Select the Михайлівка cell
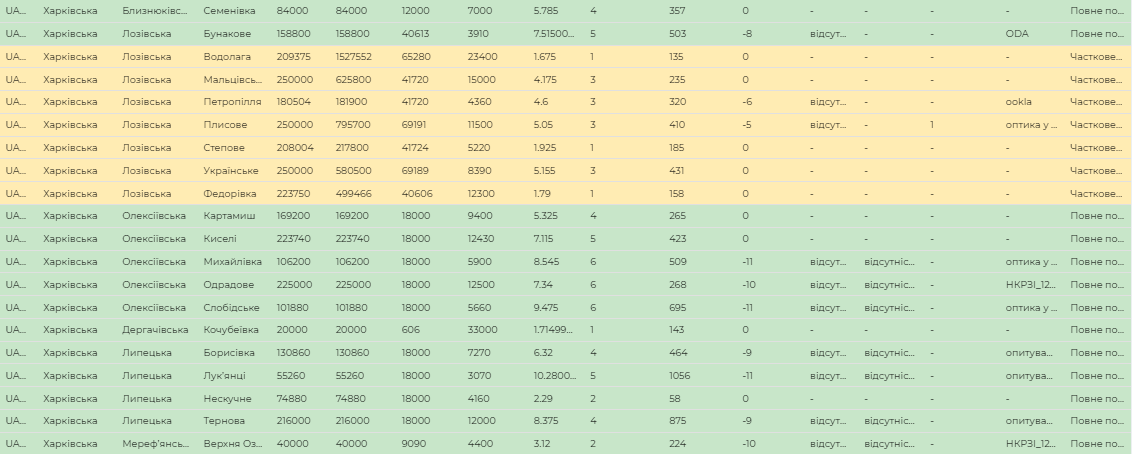The height and width of the screenshot is (454, 1132). pyautogui.click(x=232, y=262)
